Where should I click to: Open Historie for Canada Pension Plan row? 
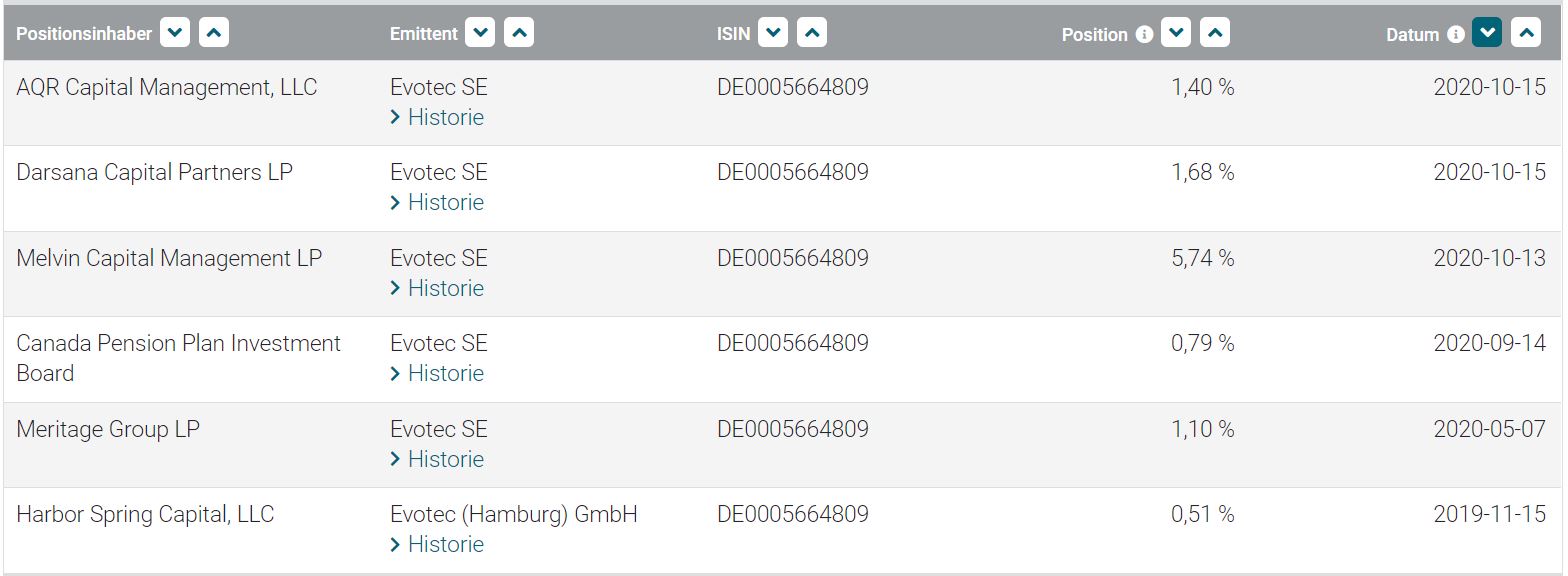437,373
